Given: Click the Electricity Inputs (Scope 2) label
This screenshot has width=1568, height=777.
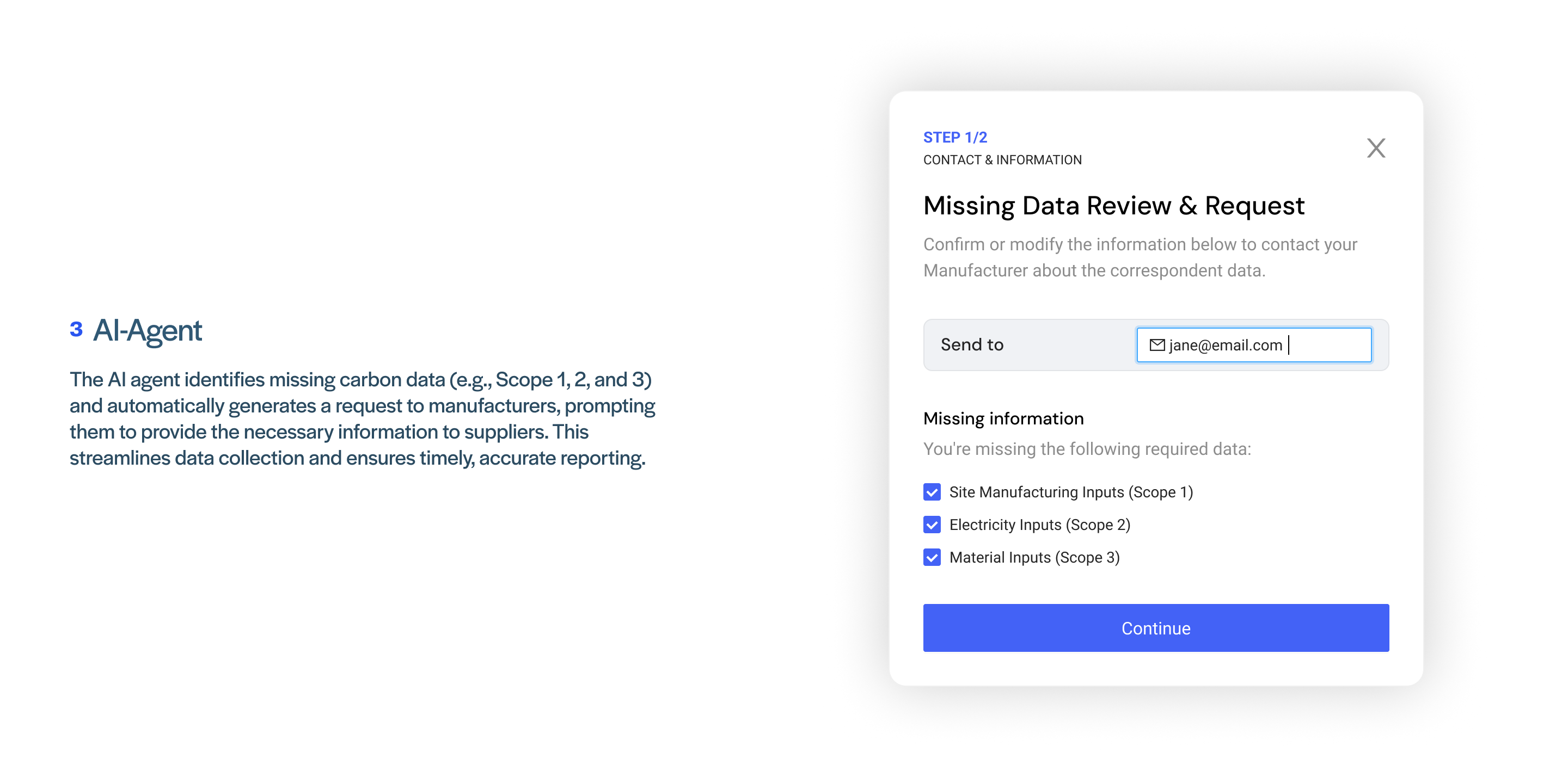Looking at the screenshot, I should [x=1039, y=525].
